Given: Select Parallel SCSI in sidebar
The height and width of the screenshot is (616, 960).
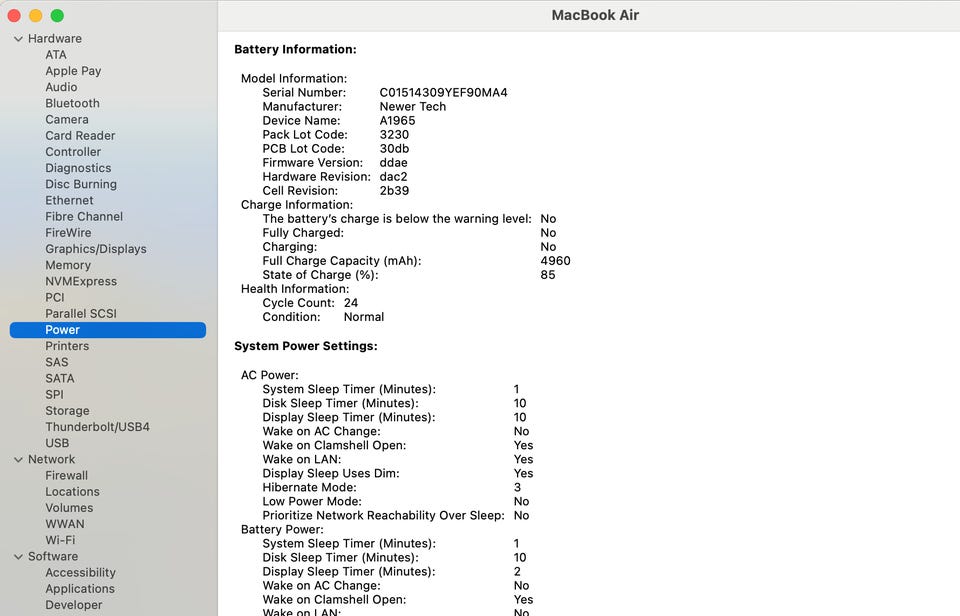Looking at the screenshot, I should click(81, 314).
